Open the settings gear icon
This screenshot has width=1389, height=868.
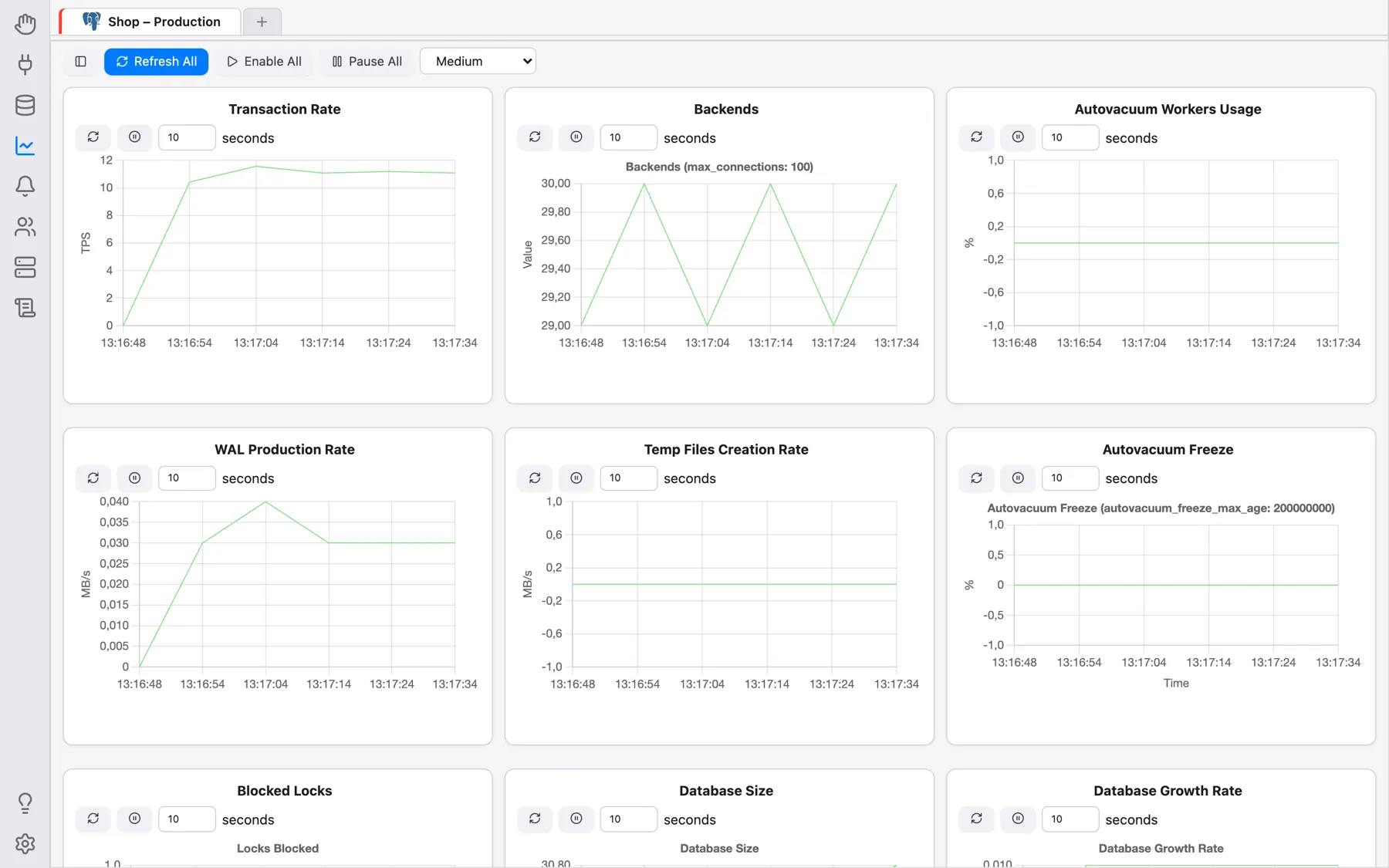[25, 843]
